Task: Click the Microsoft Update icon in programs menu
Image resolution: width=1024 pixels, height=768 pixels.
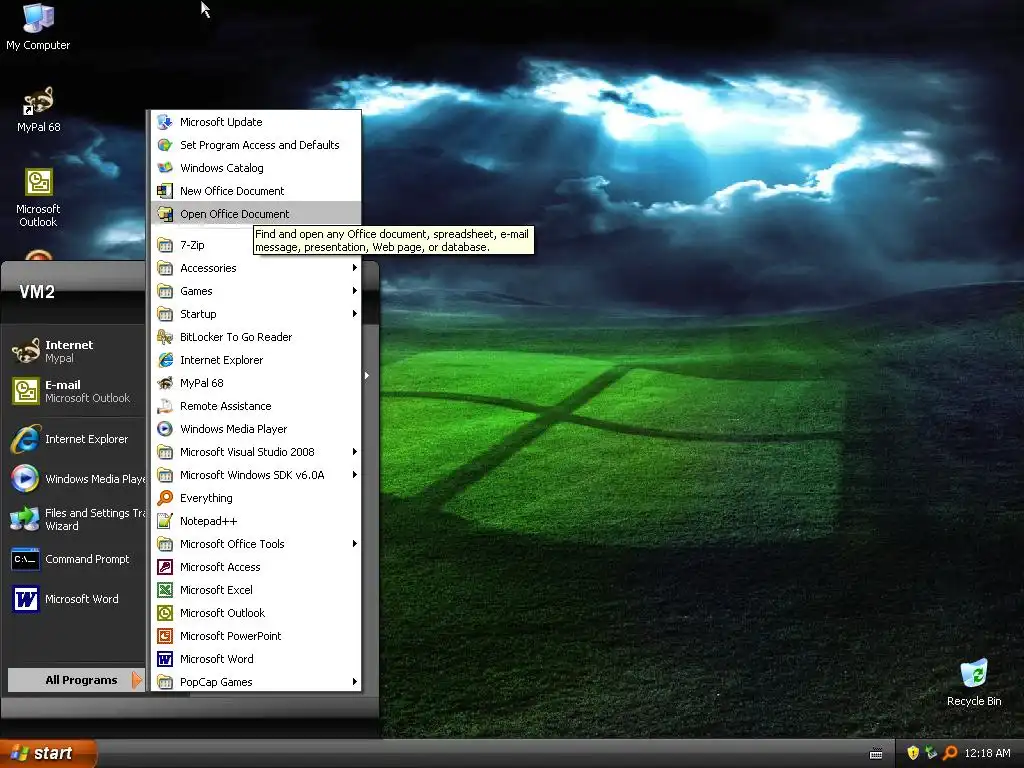Action: 165,122
